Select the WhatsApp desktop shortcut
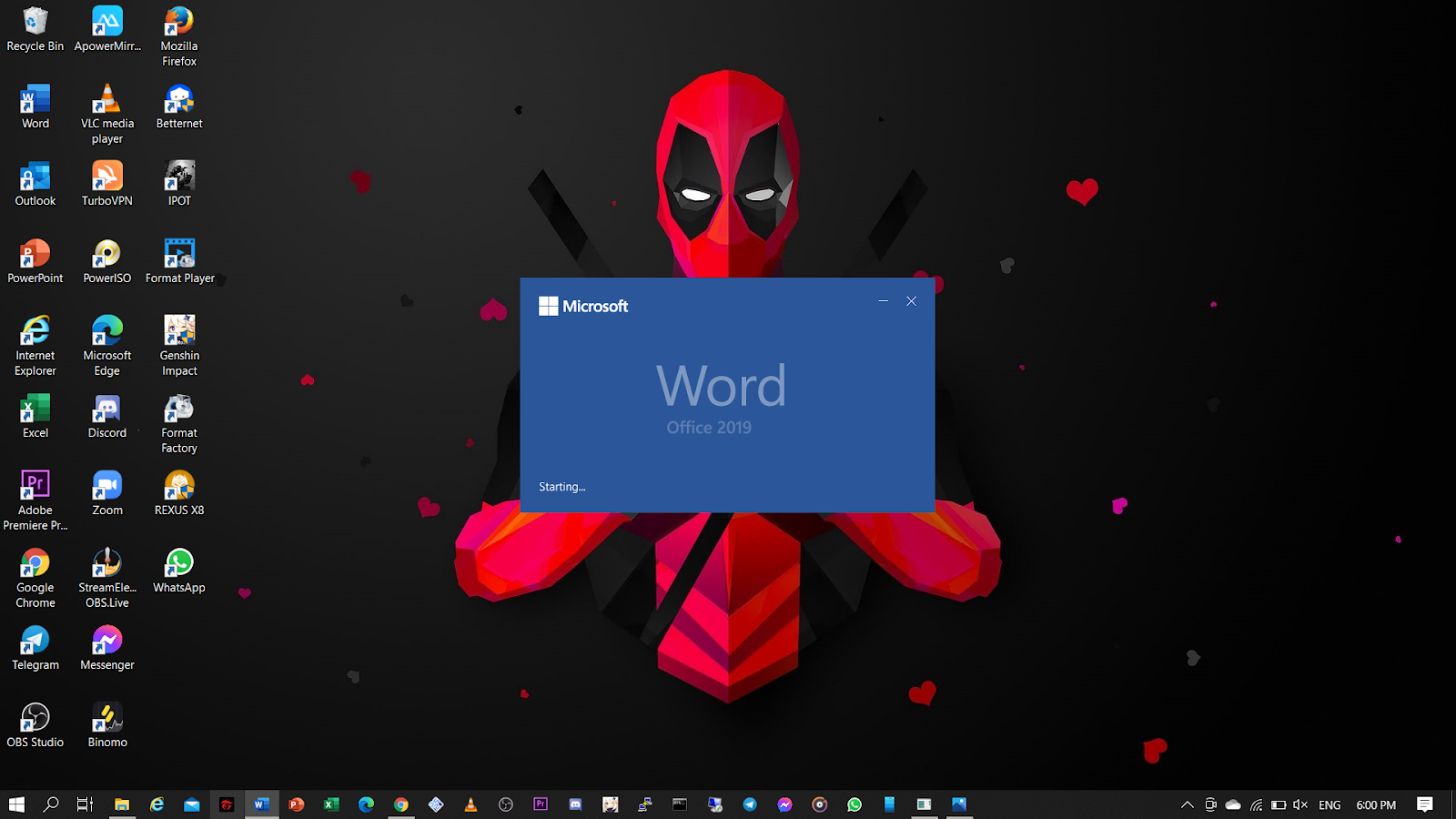Screen dimensions: 1456x819 pyautogui.click(x=179, y=571)
